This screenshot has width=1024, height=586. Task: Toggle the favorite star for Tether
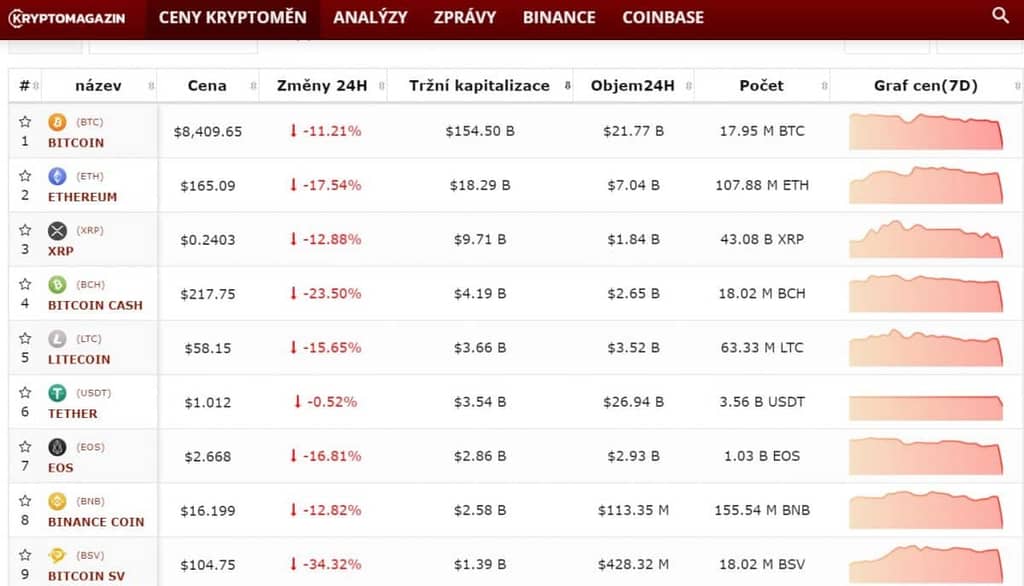point(25,393)
